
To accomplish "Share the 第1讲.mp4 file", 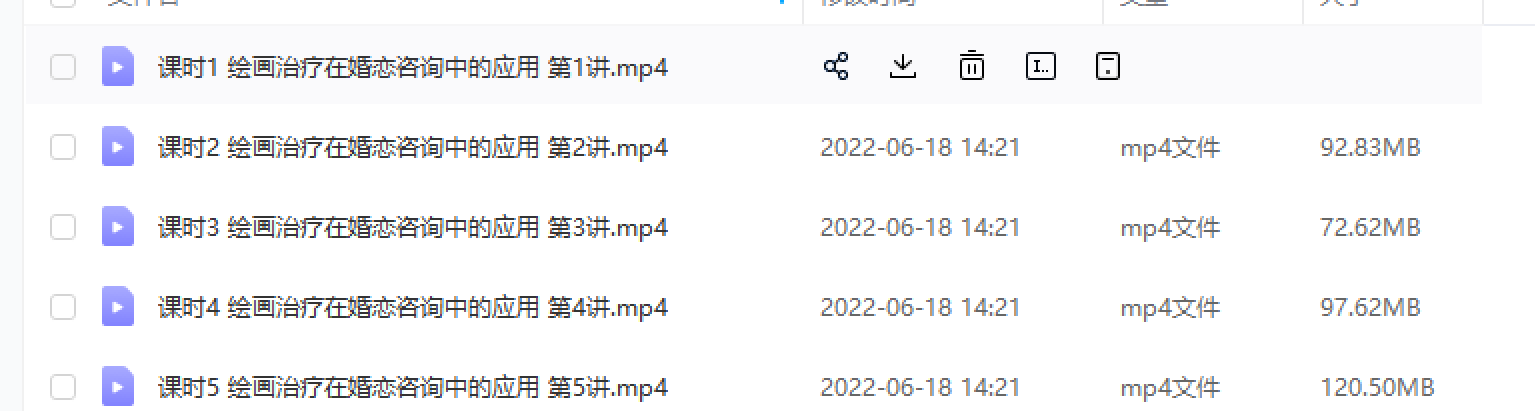I will coord(836,67).
